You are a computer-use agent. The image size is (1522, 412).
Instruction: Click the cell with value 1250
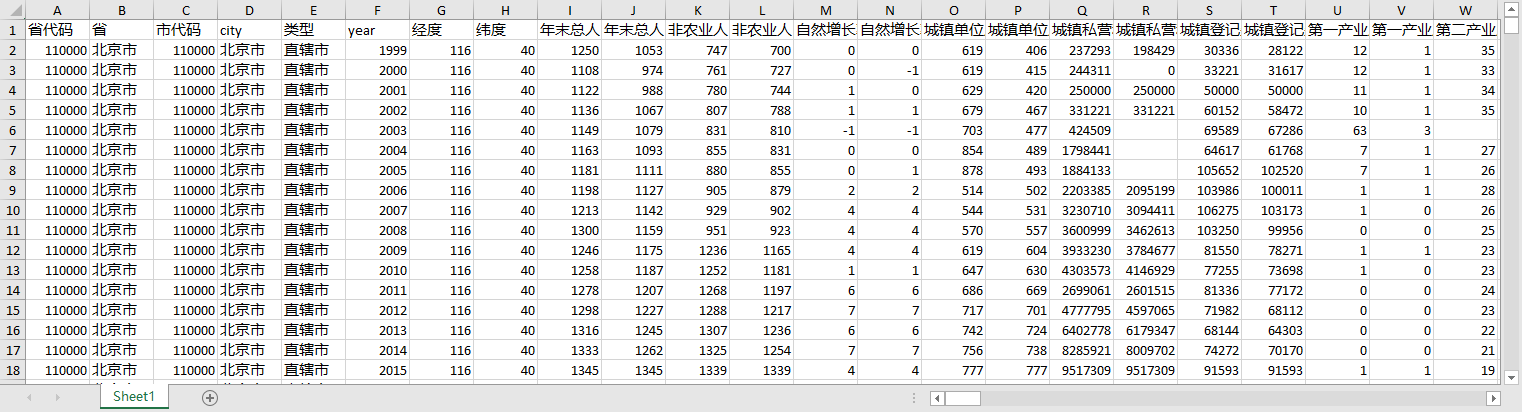click(569, 50)
